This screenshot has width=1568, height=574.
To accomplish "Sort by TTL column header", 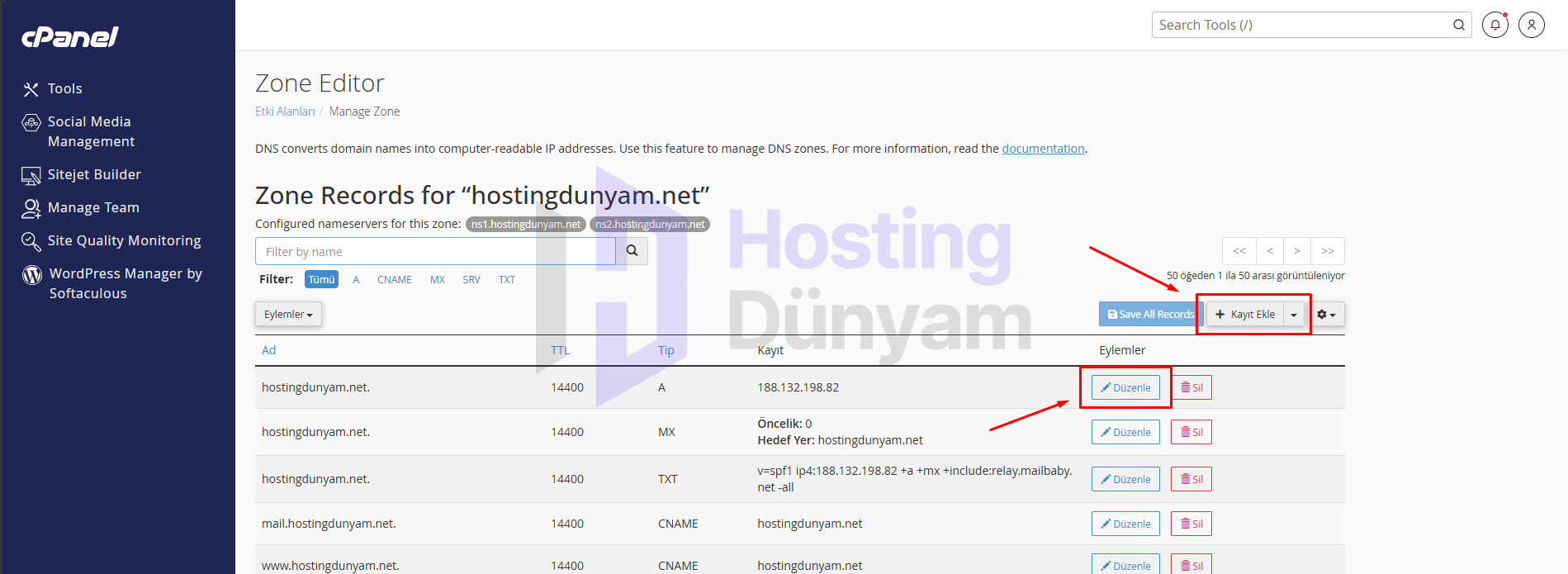I will point(560,350).
